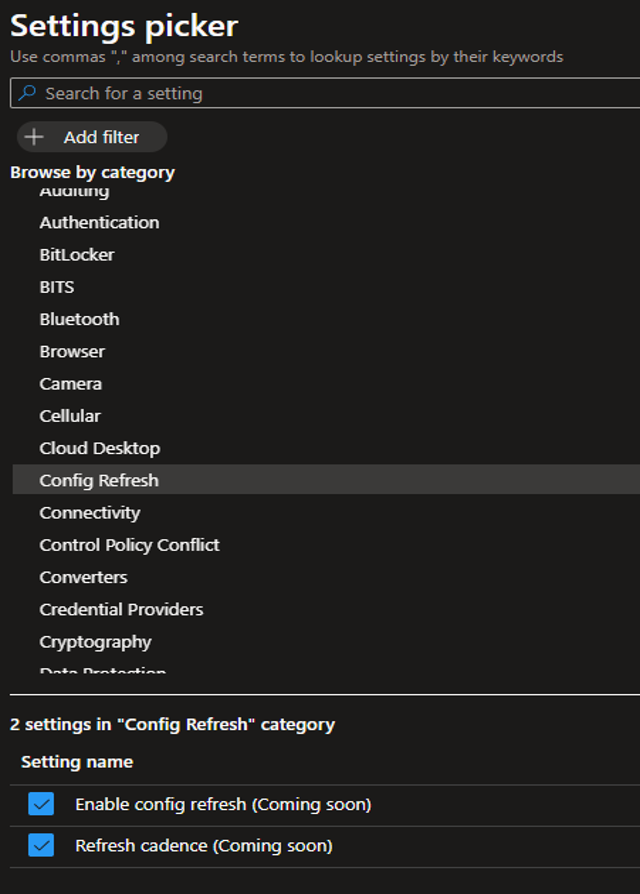Open the Cryptography category

95,642
